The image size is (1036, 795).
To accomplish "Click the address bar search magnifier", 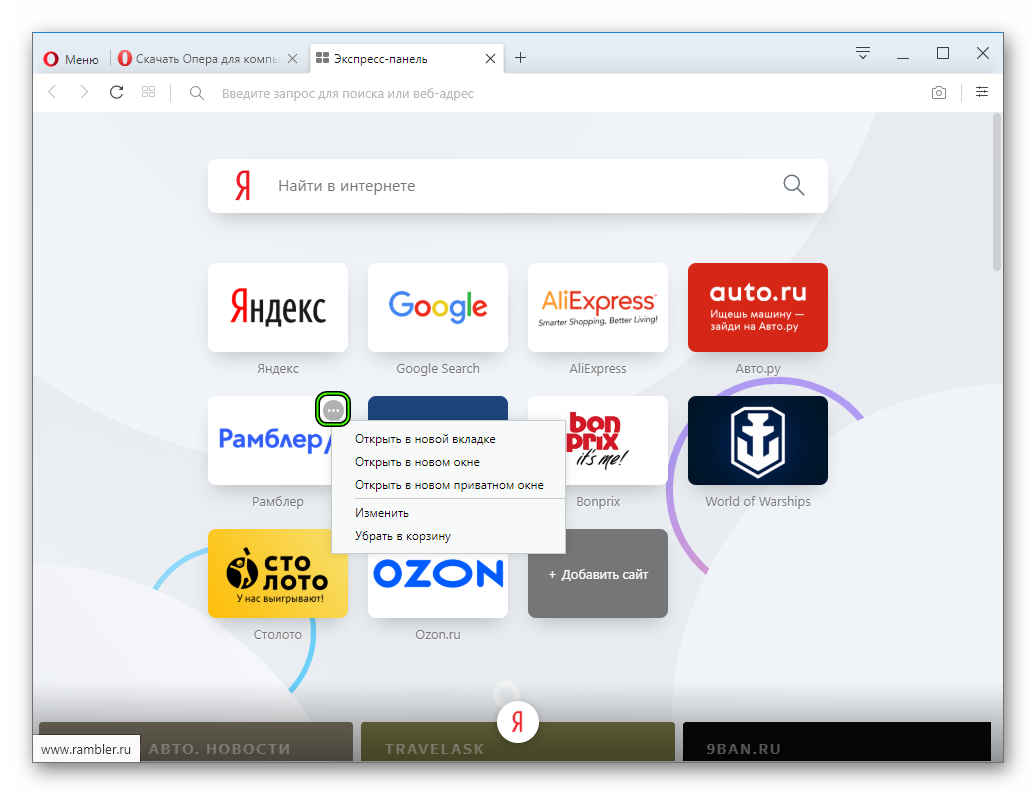I will click(197, 93).
